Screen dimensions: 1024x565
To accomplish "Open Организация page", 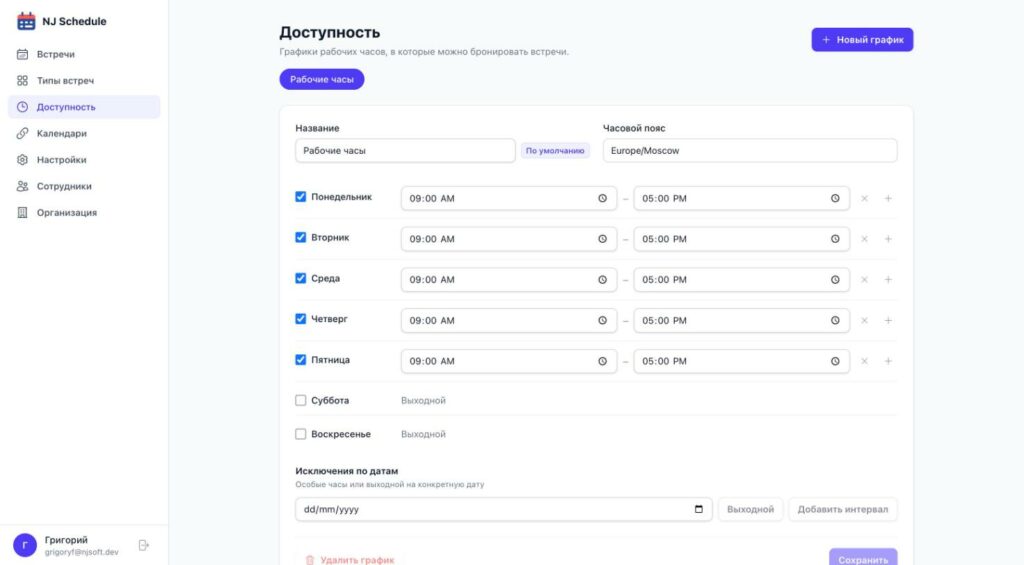I will coord(84,212).
